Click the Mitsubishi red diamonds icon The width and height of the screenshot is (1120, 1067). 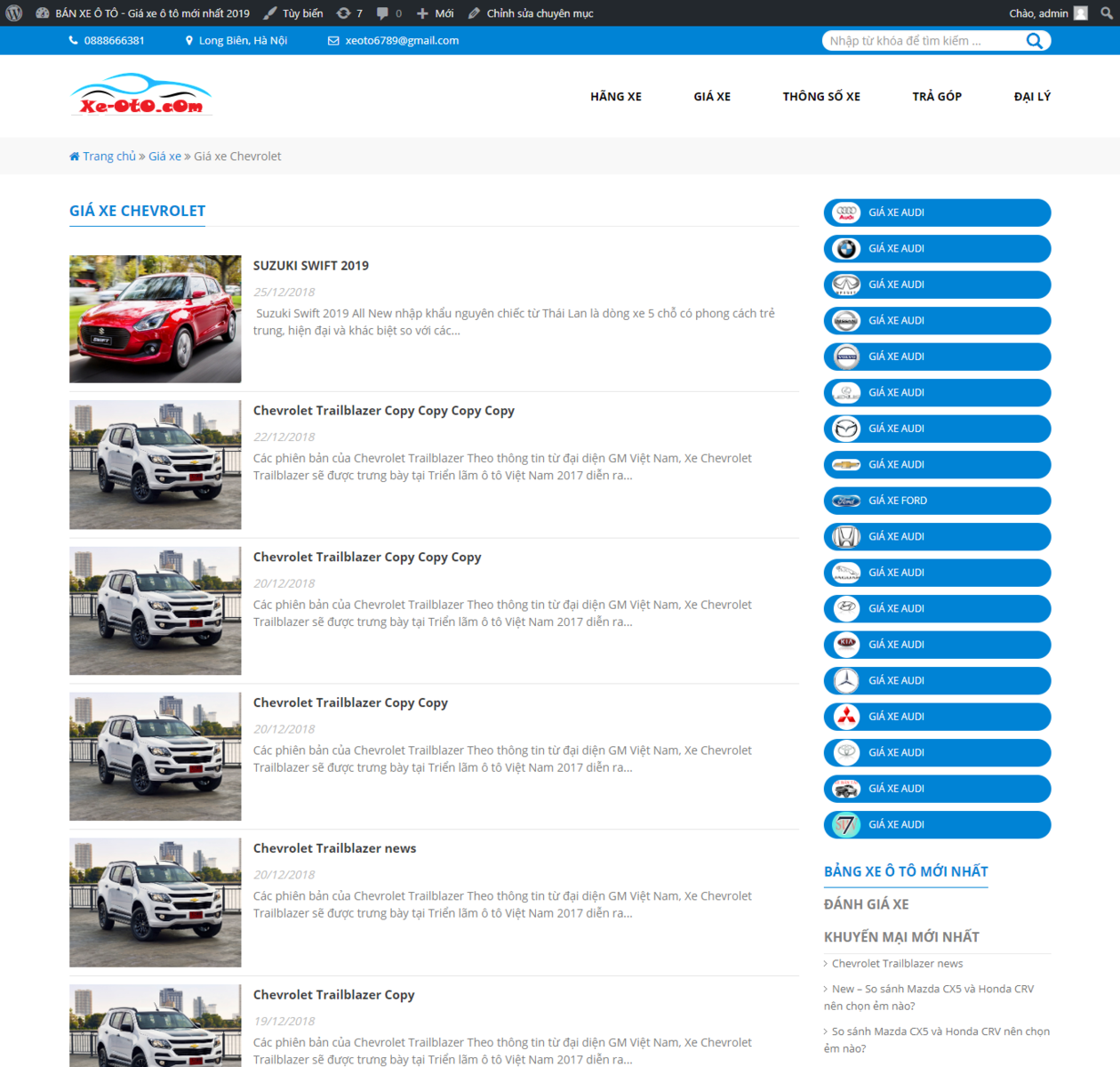pos(846,717)
